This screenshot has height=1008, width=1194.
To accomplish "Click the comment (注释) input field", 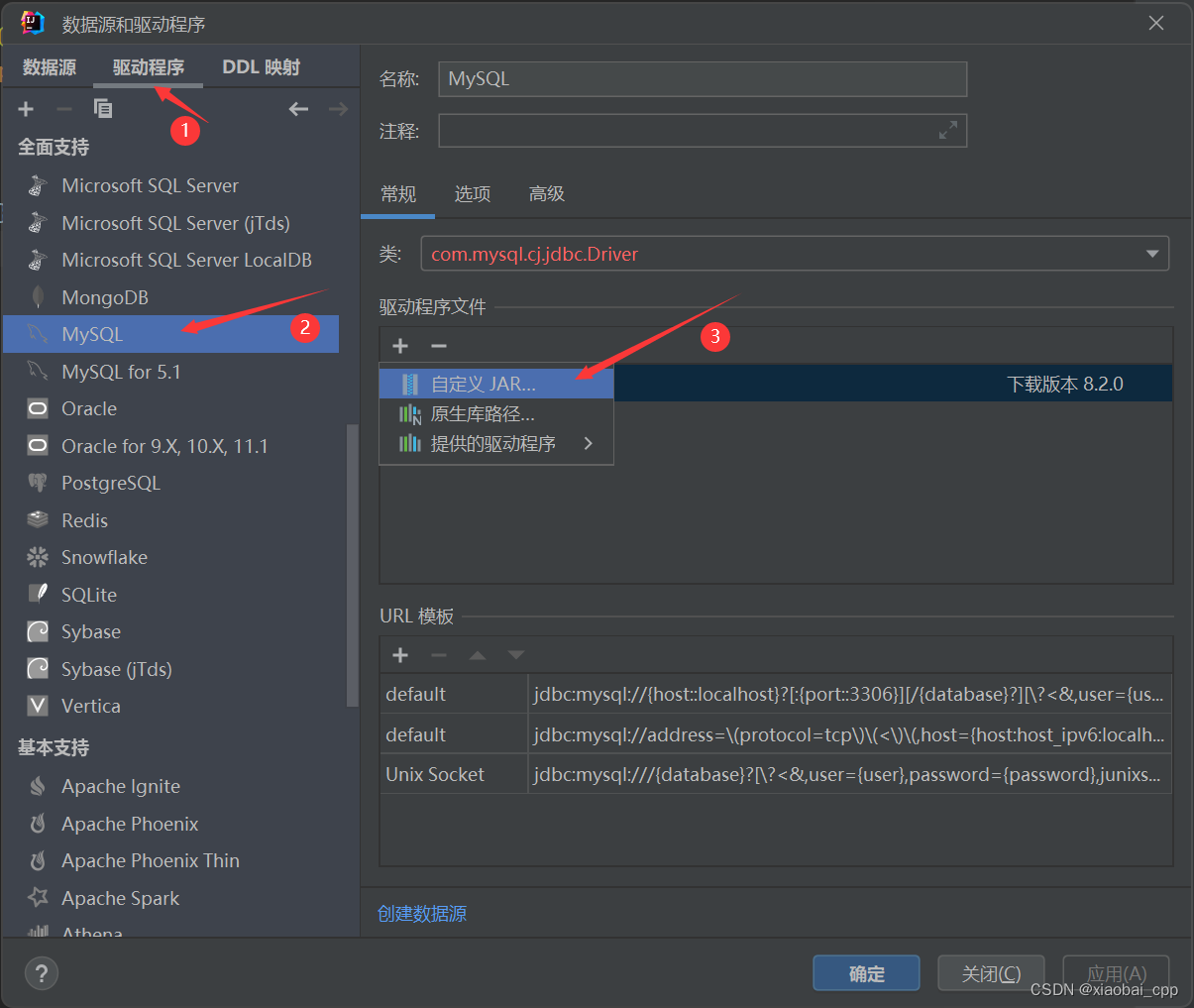I will point(703,131).
